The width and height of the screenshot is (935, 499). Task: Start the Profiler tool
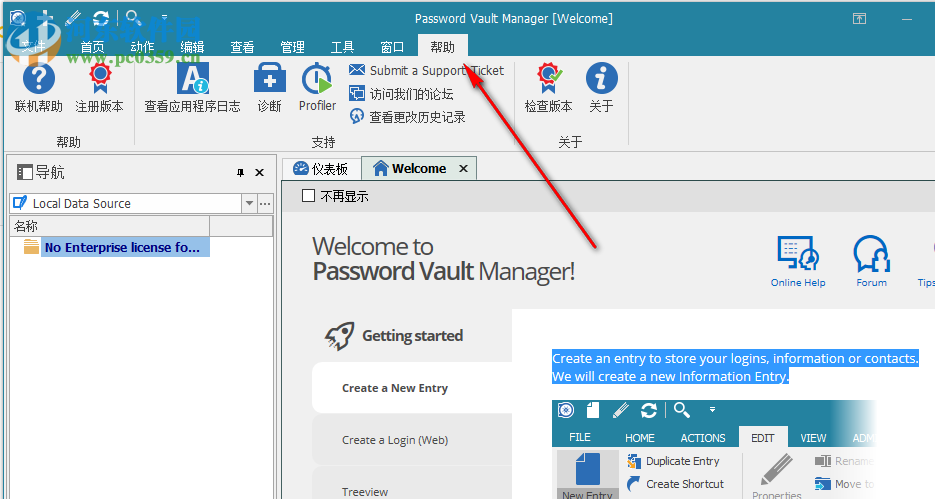click(317, 88)
